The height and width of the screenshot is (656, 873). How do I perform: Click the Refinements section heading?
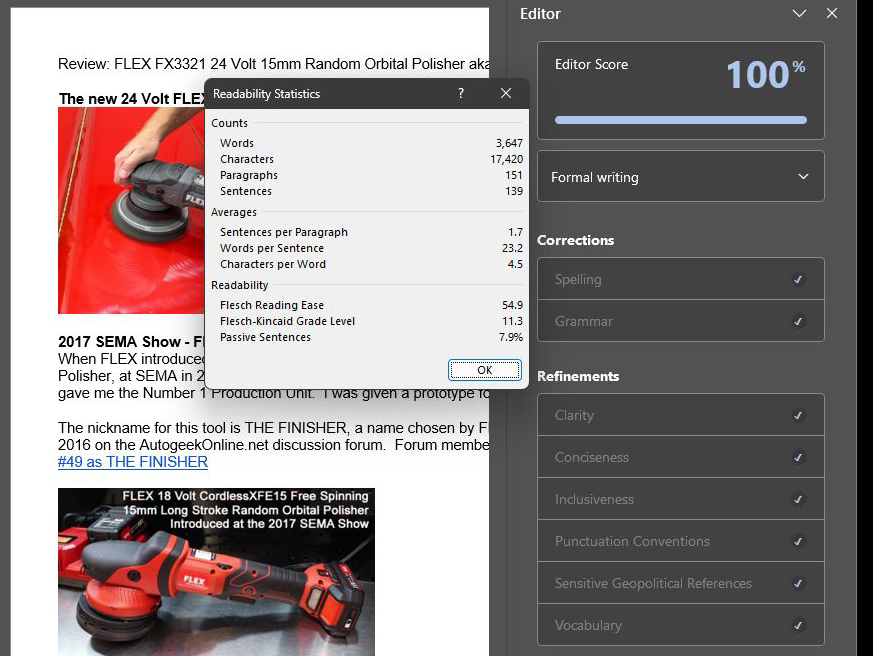pyautogui.click(x=578, y=376)
